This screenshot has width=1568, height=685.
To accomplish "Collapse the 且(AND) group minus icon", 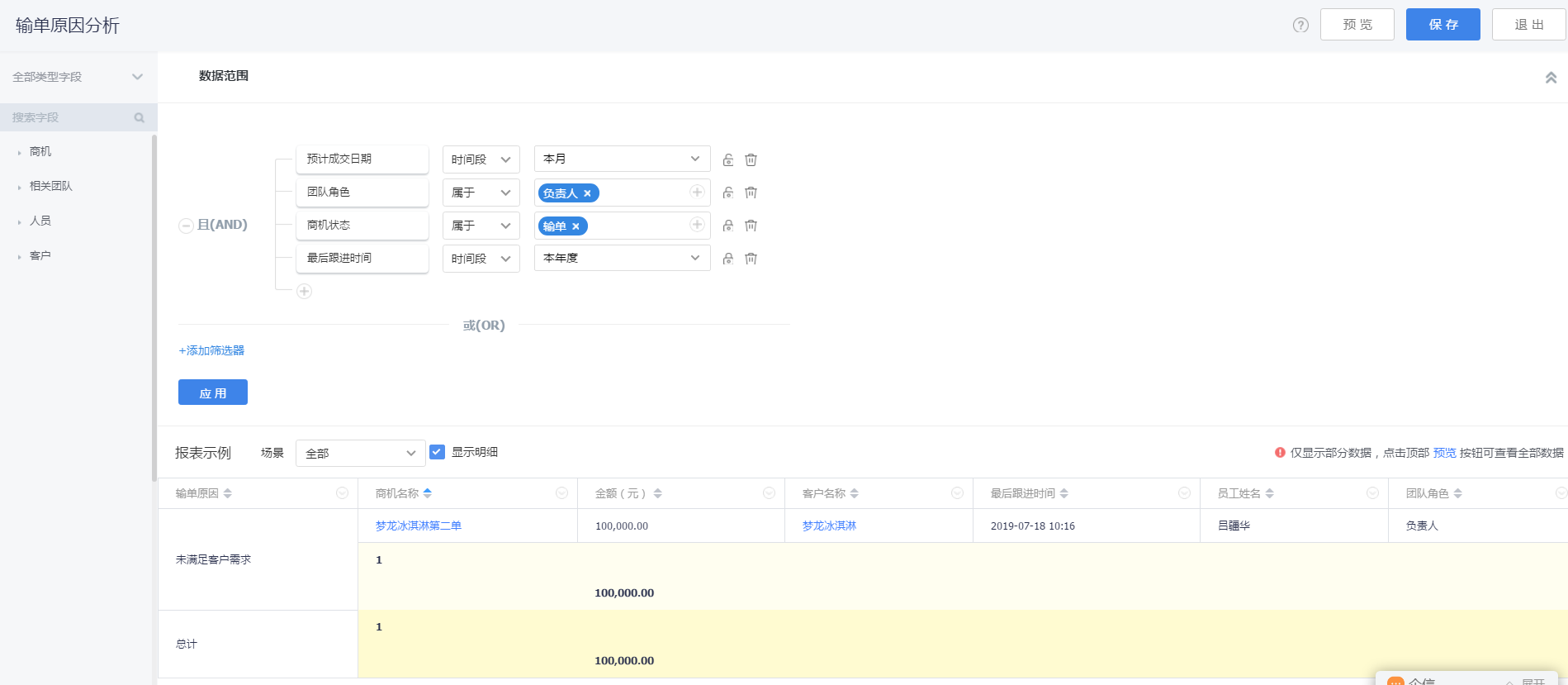I will 186,226.
